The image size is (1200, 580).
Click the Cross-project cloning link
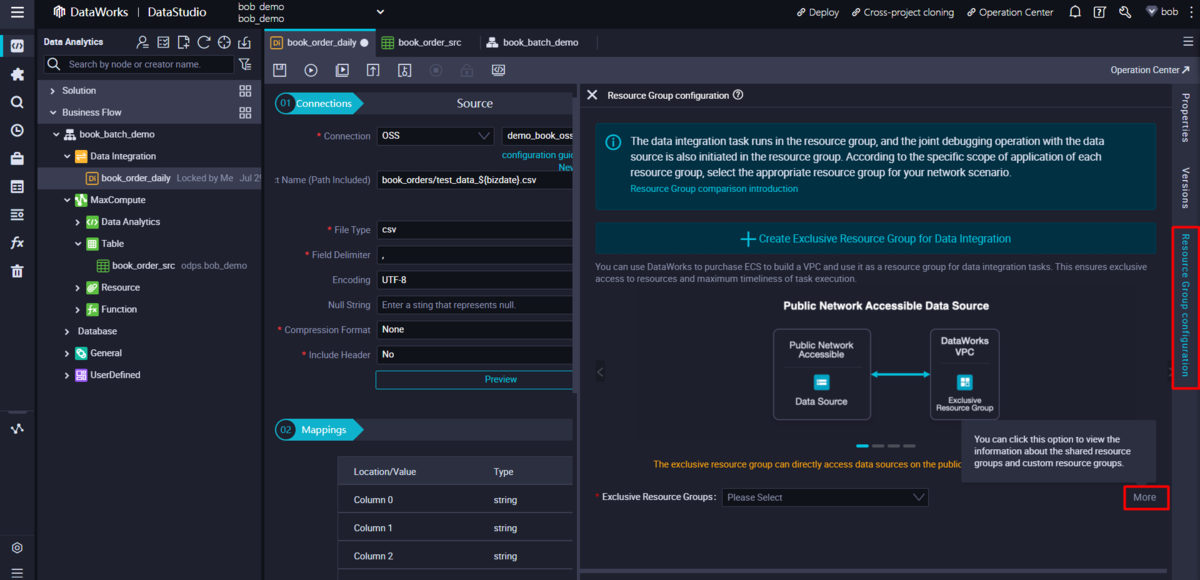click(902, 12)
